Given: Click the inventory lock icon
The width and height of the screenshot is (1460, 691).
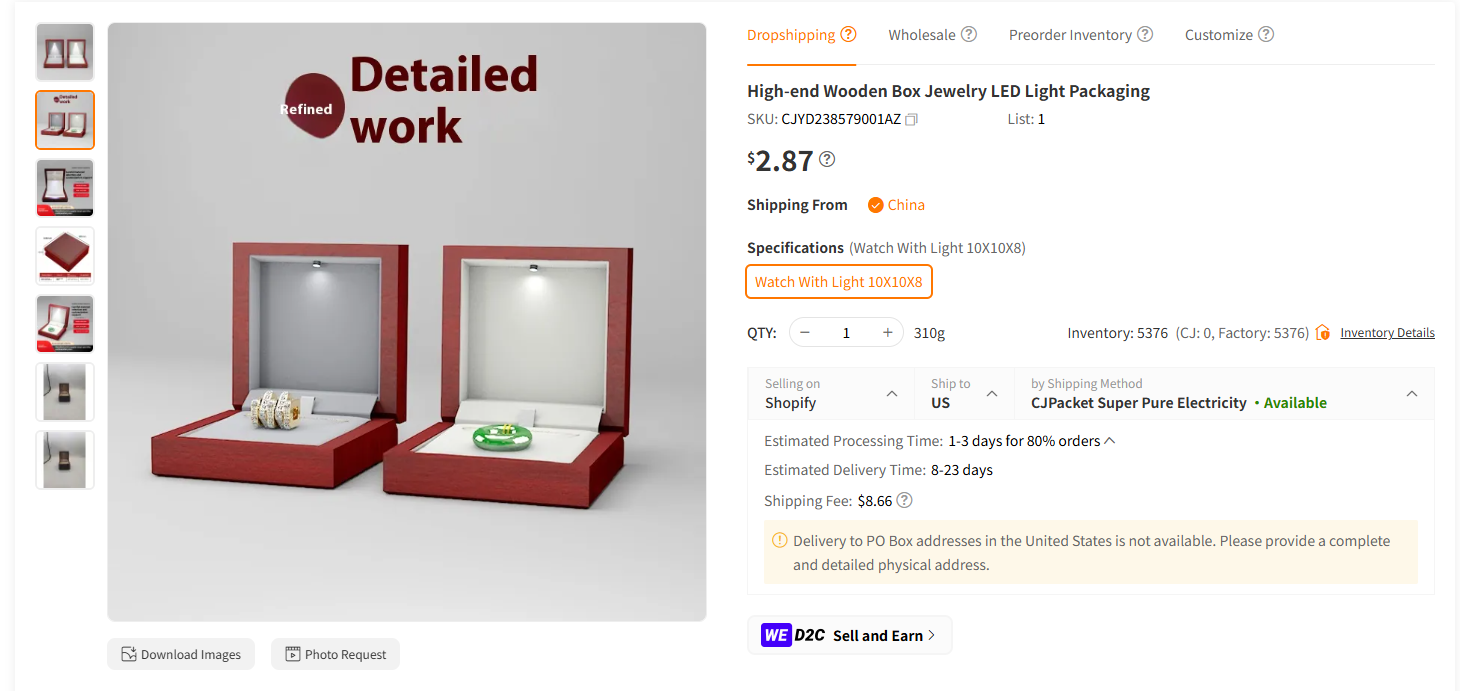Looking at the screenshot, I should (x=1321, y=332).
